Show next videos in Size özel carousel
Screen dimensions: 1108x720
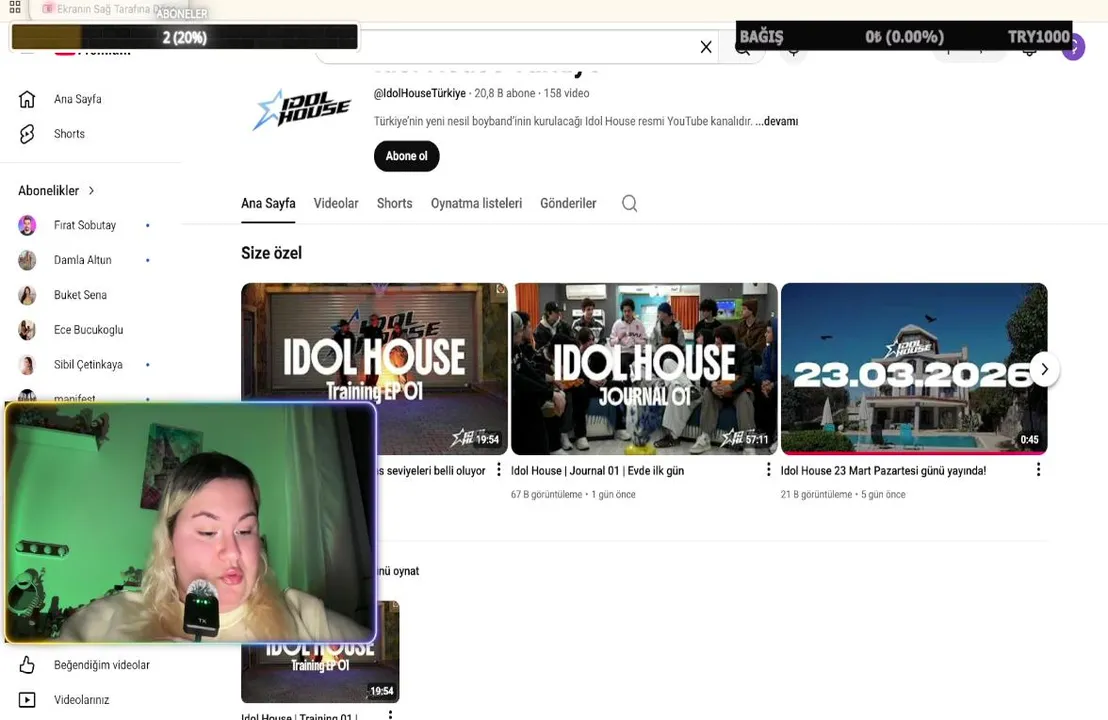[x=1044, y=369]
